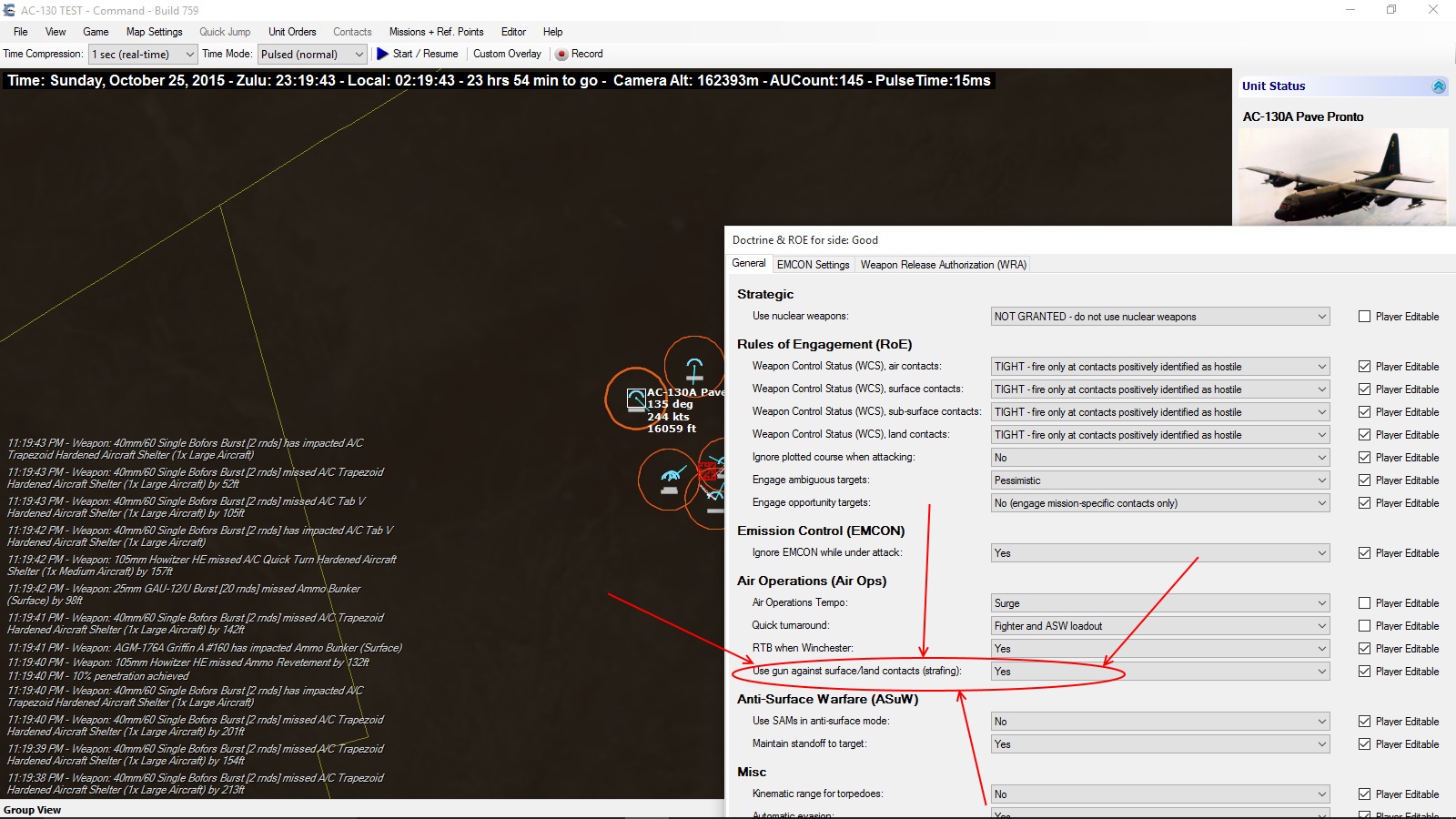Toggle Player Editable for Engage ambiguous targets
Screen dimensions: 1456x819
(1364, 480)
